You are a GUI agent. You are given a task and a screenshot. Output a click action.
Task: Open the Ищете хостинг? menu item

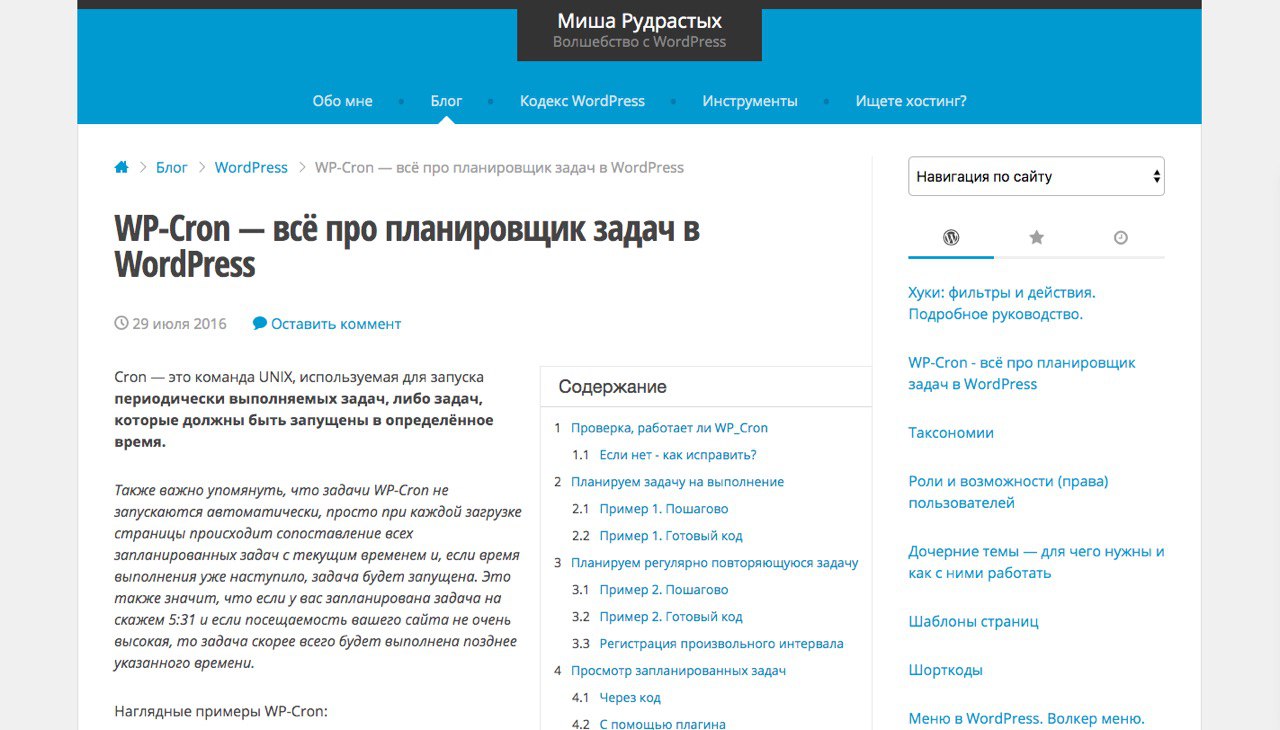911,101
